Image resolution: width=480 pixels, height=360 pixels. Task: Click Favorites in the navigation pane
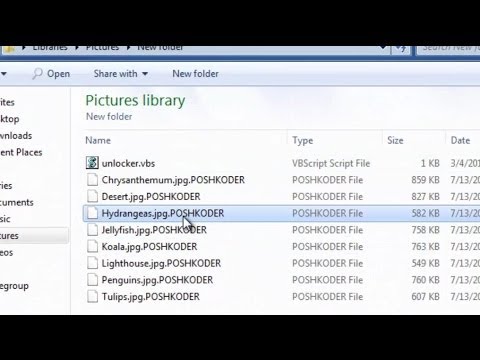click(7, 102)
